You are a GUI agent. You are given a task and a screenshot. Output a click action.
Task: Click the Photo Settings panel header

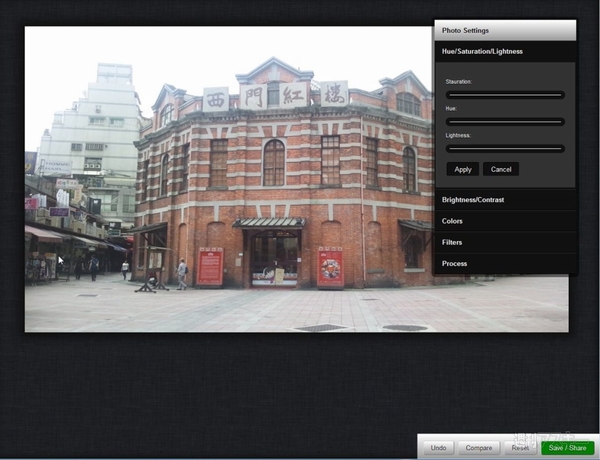coord(505,30)
